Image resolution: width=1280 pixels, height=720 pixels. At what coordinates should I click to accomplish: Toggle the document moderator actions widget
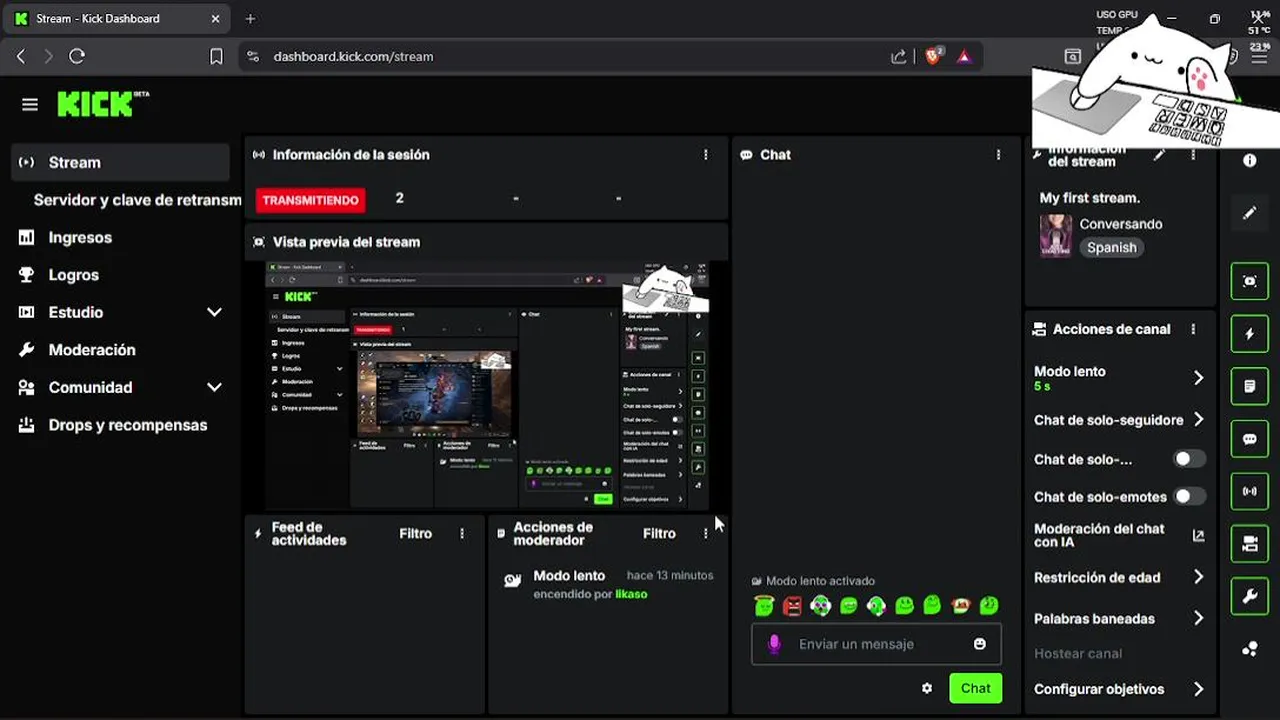click(1249, 386)
